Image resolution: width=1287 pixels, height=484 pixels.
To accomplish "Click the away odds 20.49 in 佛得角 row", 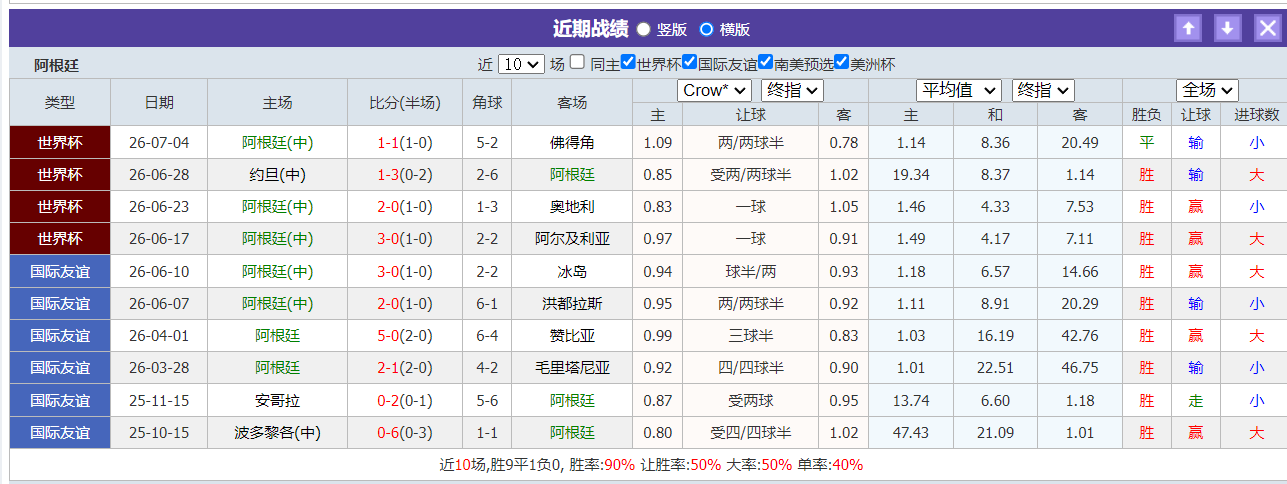I will 1080,143.
